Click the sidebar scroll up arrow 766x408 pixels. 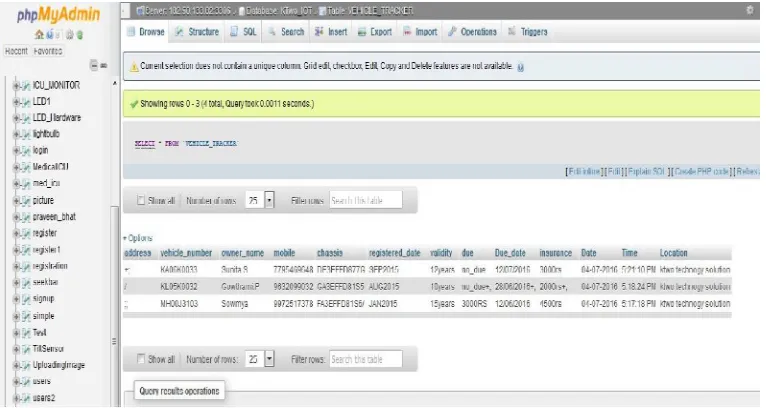pyautogui.click(x=115, y=84)
